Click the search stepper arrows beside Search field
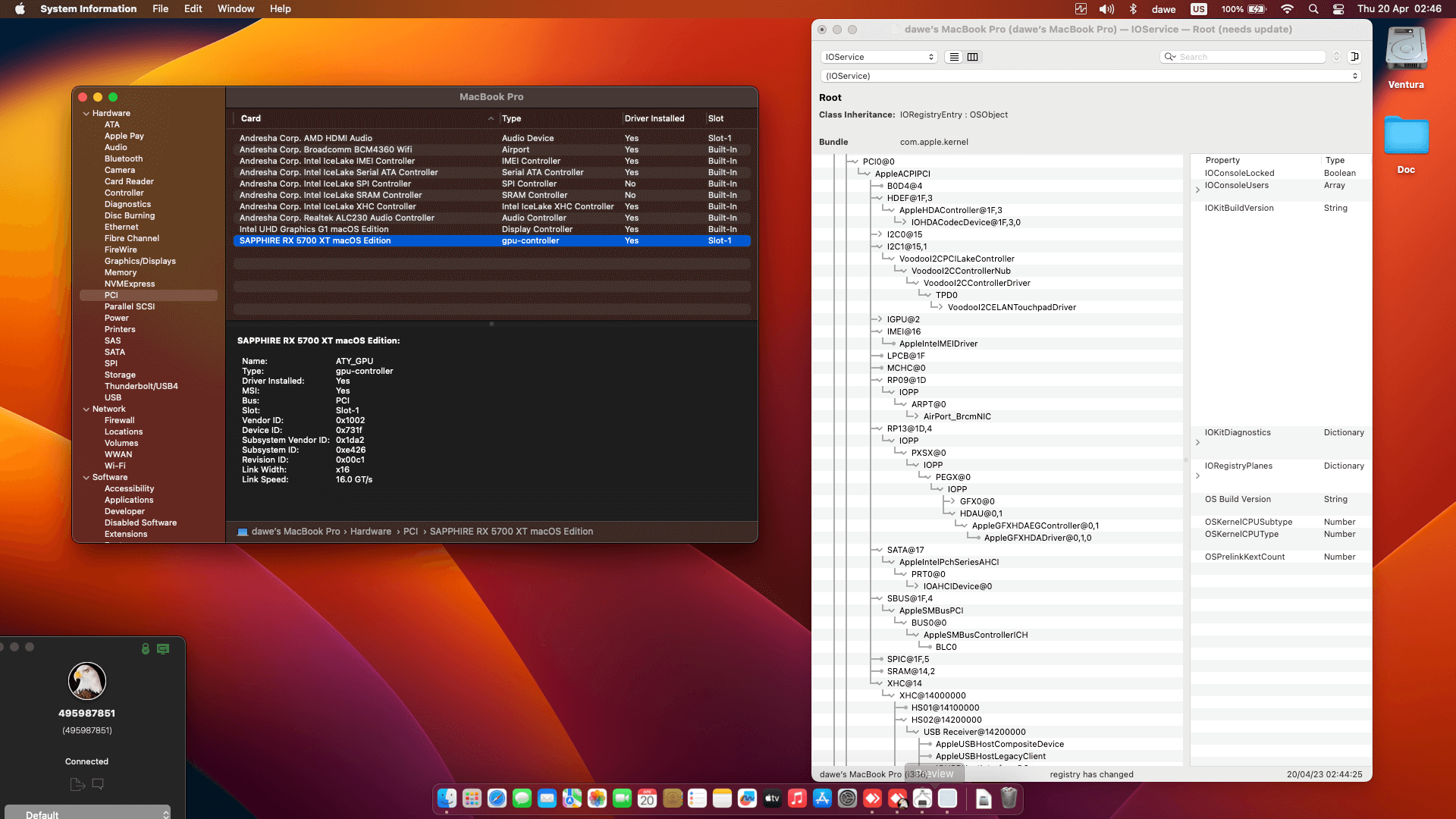The width and height of the screenshot is (1456, 819). 1336,57
